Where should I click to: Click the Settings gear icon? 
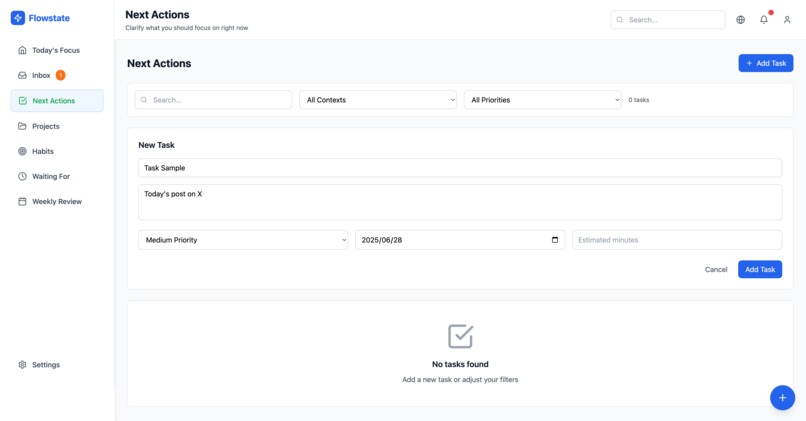pyautogui.click(x=22, y=364)
